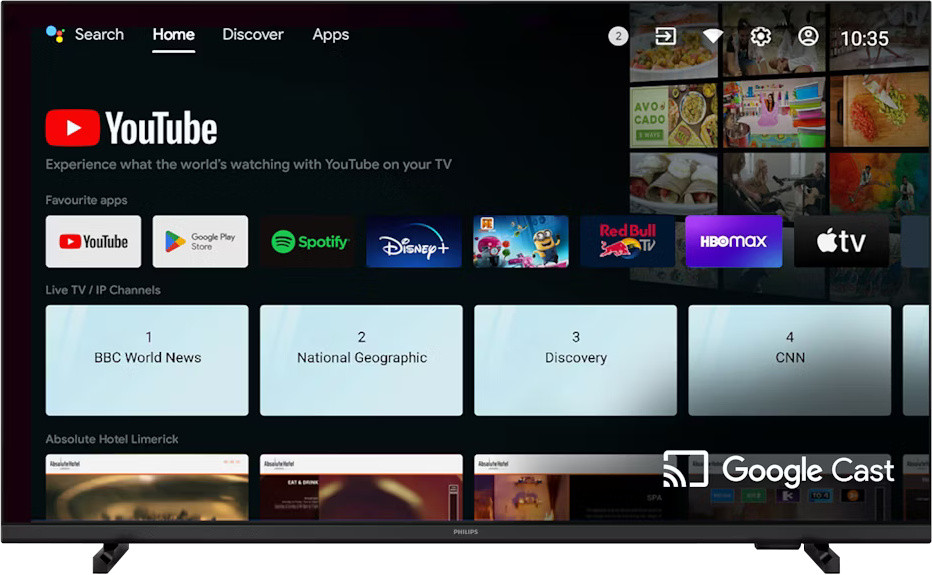
Task: Open the Spotify app tile
Action: click(307, 242)
